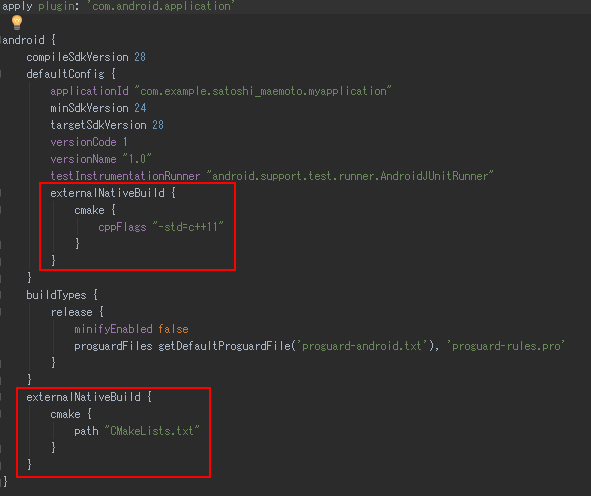591x496 pixels.
Task: Click the "-std=c++11" flag string
Action: coord(188,227)
